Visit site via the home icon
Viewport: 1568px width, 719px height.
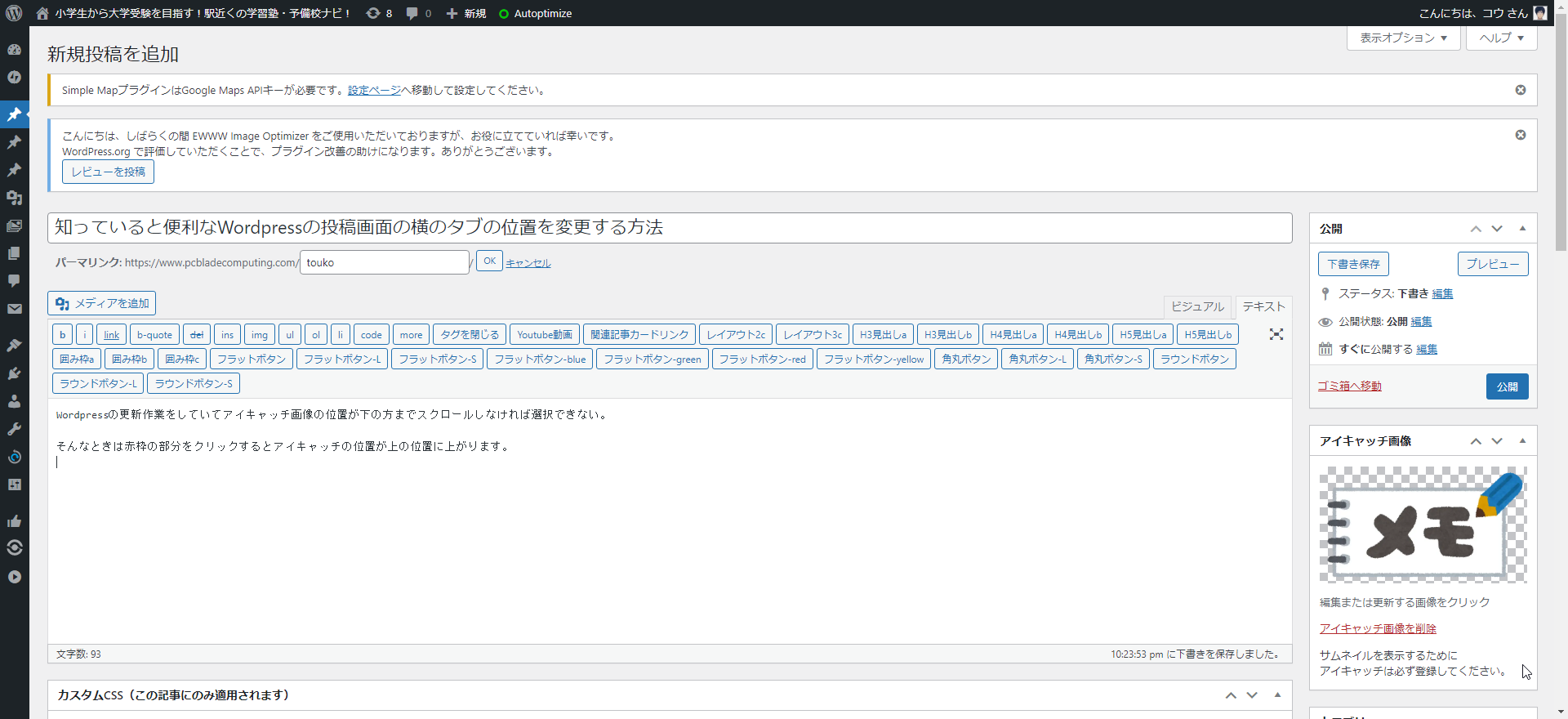42,13
